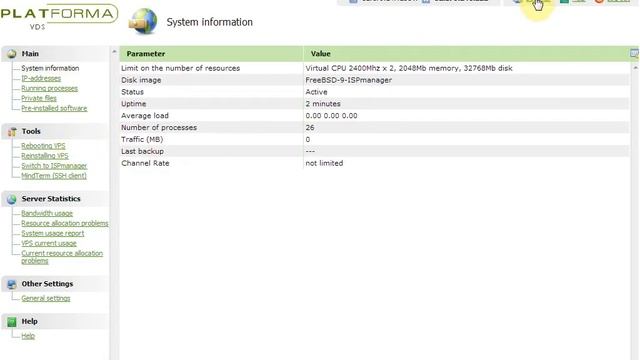Open the System usage report link
Viewport: 640px width, 360px height.
(x=53, y=233)
